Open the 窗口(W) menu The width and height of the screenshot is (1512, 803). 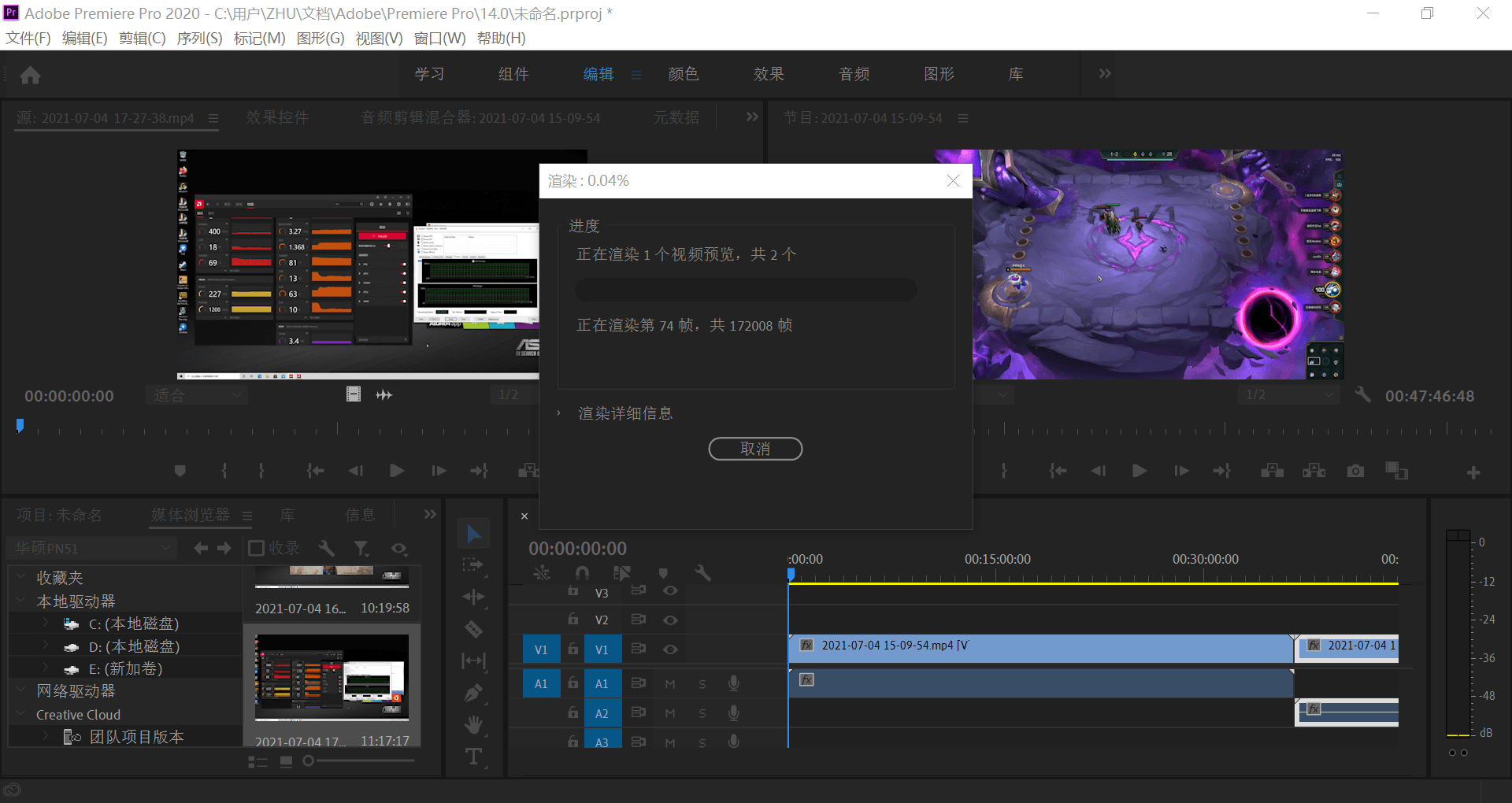point(439,38)
